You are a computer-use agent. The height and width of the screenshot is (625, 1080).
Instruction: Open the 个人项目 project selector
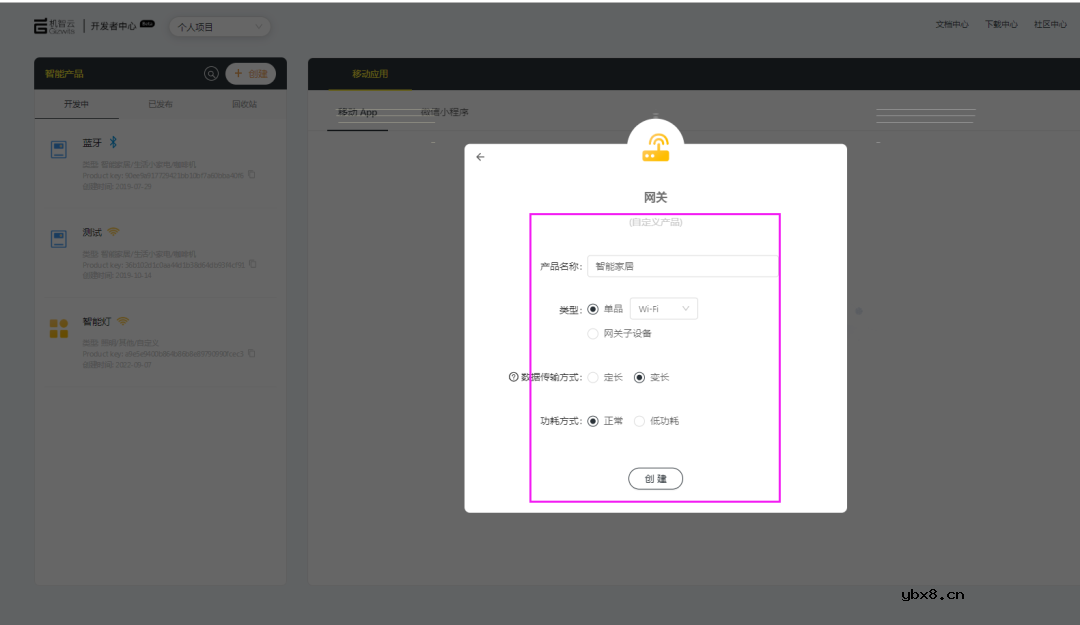(x=219, y=26)
